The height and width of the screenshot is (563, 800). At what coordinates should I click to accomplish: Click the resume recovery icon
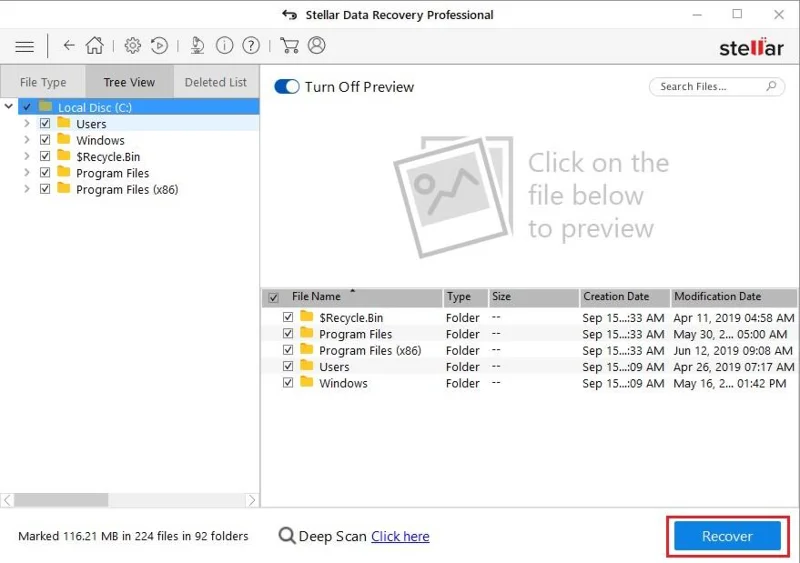(159, 45)
